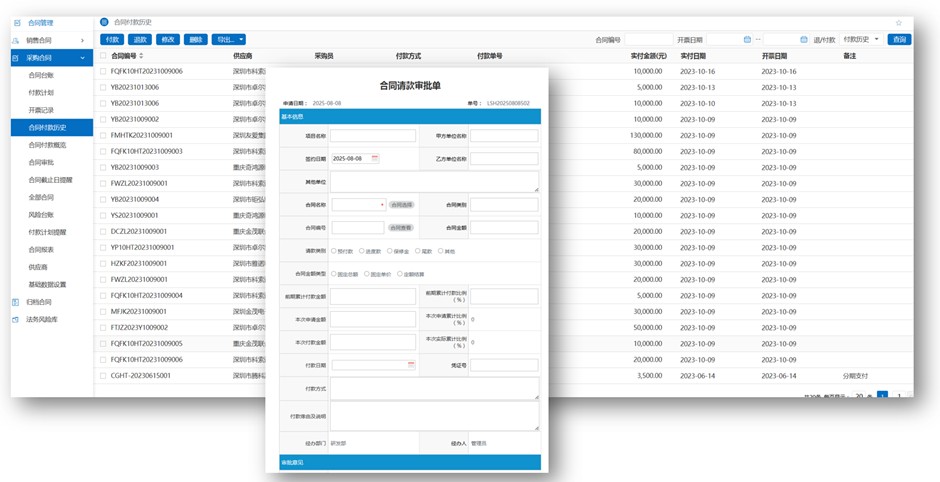Open the 付款日期 calendar icon in the form

(x=411, y=364)
